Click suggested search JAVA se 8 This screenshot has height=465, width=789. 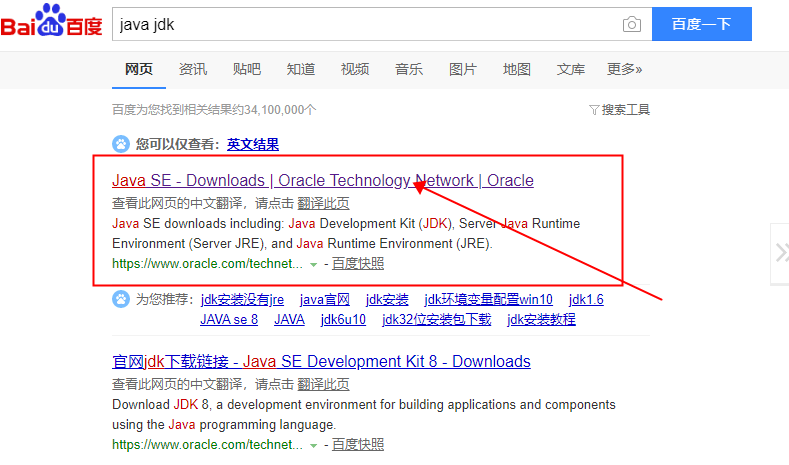pos(229,320)
